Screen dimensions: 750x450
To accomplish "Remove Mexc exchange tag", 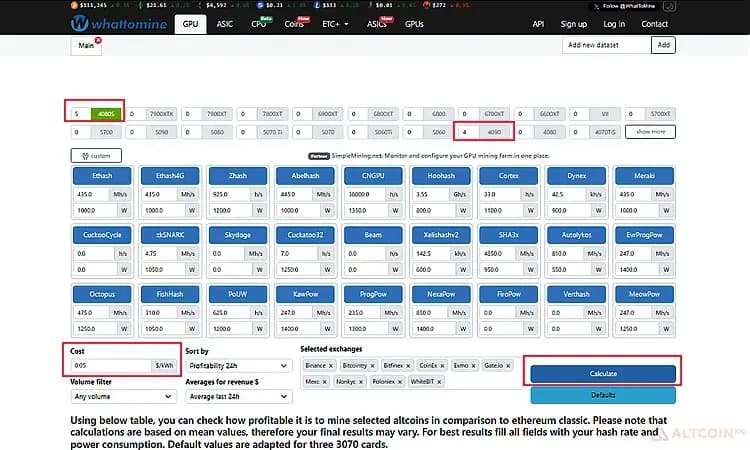I will [x=324, y=382].
